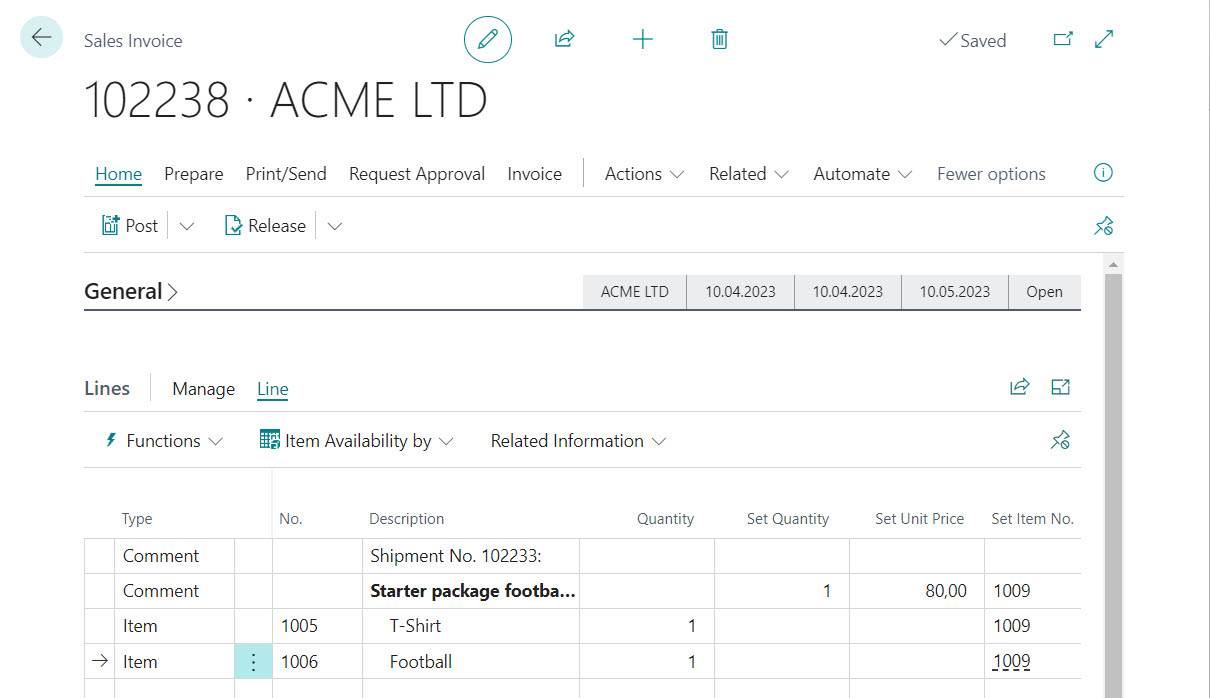Click the Set Unit Price column header
1210x698 pixels.
pyautogui.click(x=920, y=519)
